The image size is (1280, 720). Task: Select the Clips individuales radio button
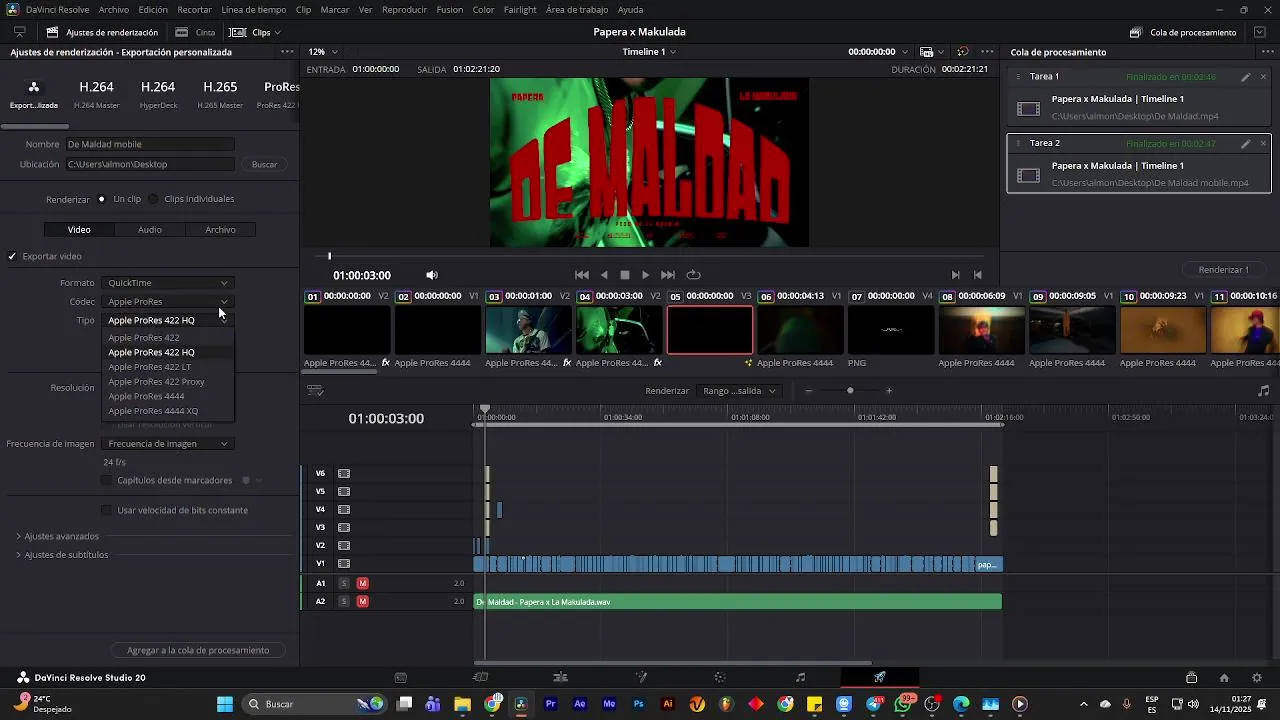[x=153, y=199]
